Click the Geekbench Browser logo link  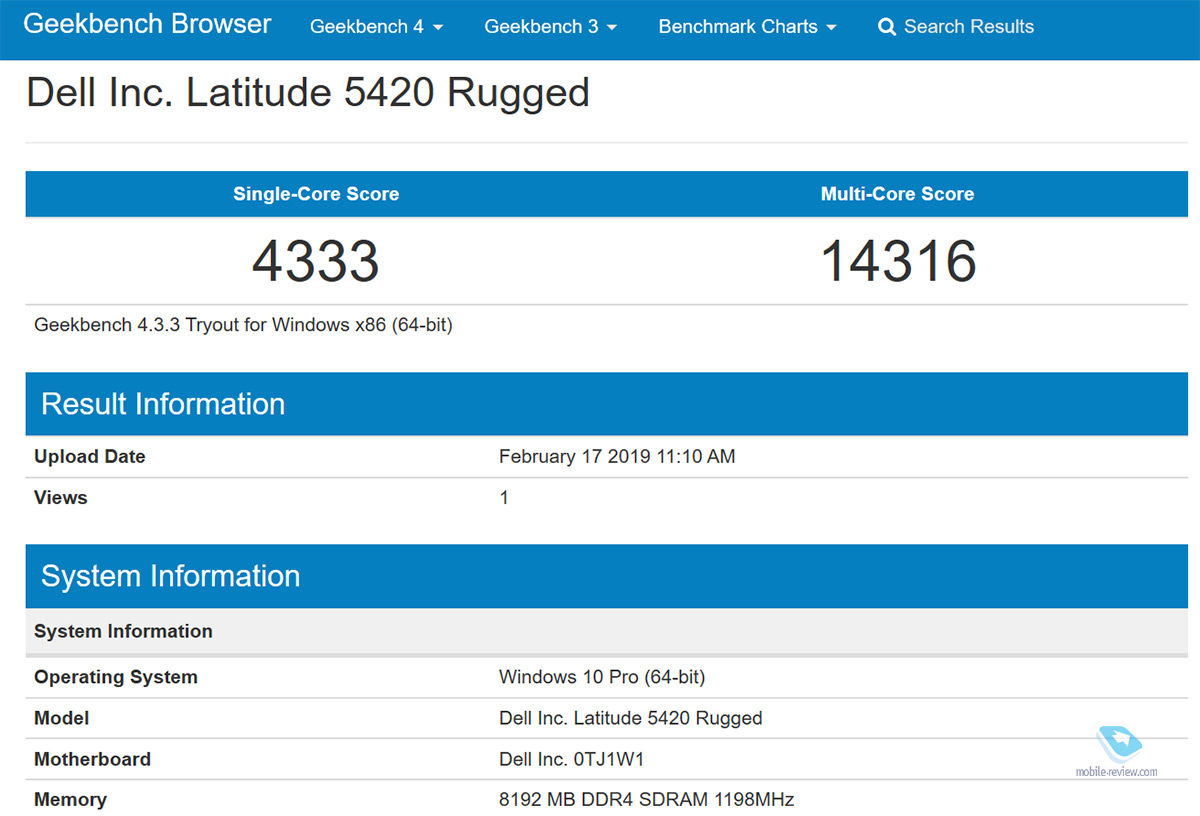tap(147, 25)
